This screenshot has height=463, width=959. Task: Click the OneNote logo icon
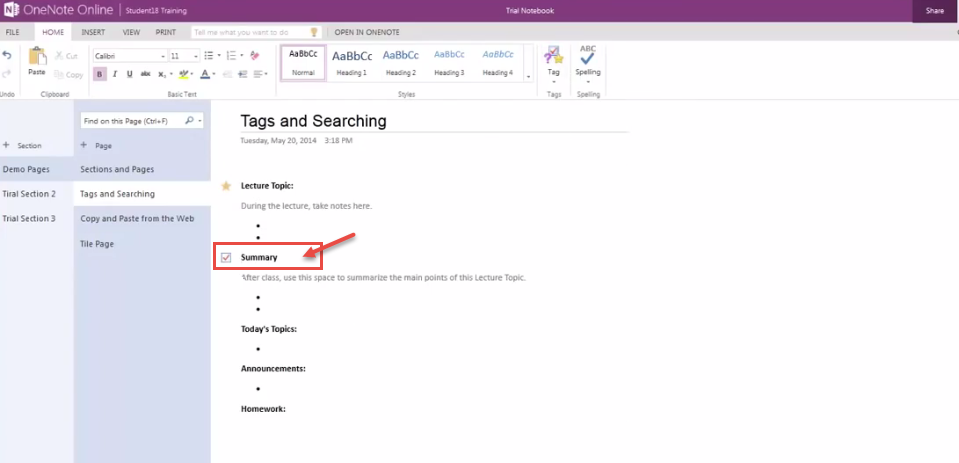[x=10, y=10]
